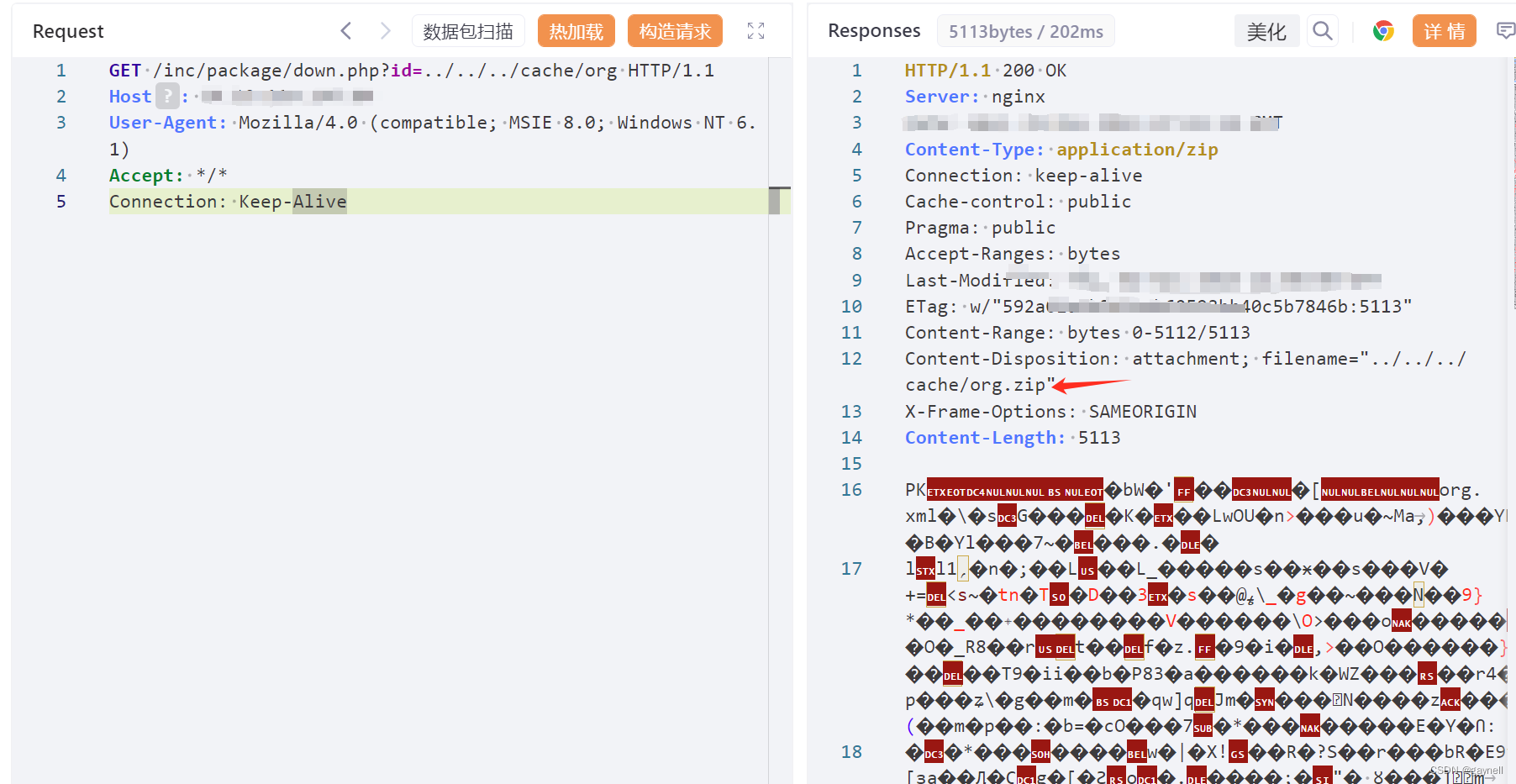Image resolution: width=1516 pixels, height=784 pixels.
Task: Click the Pragma: public header
Action: [x=980, y=228]
